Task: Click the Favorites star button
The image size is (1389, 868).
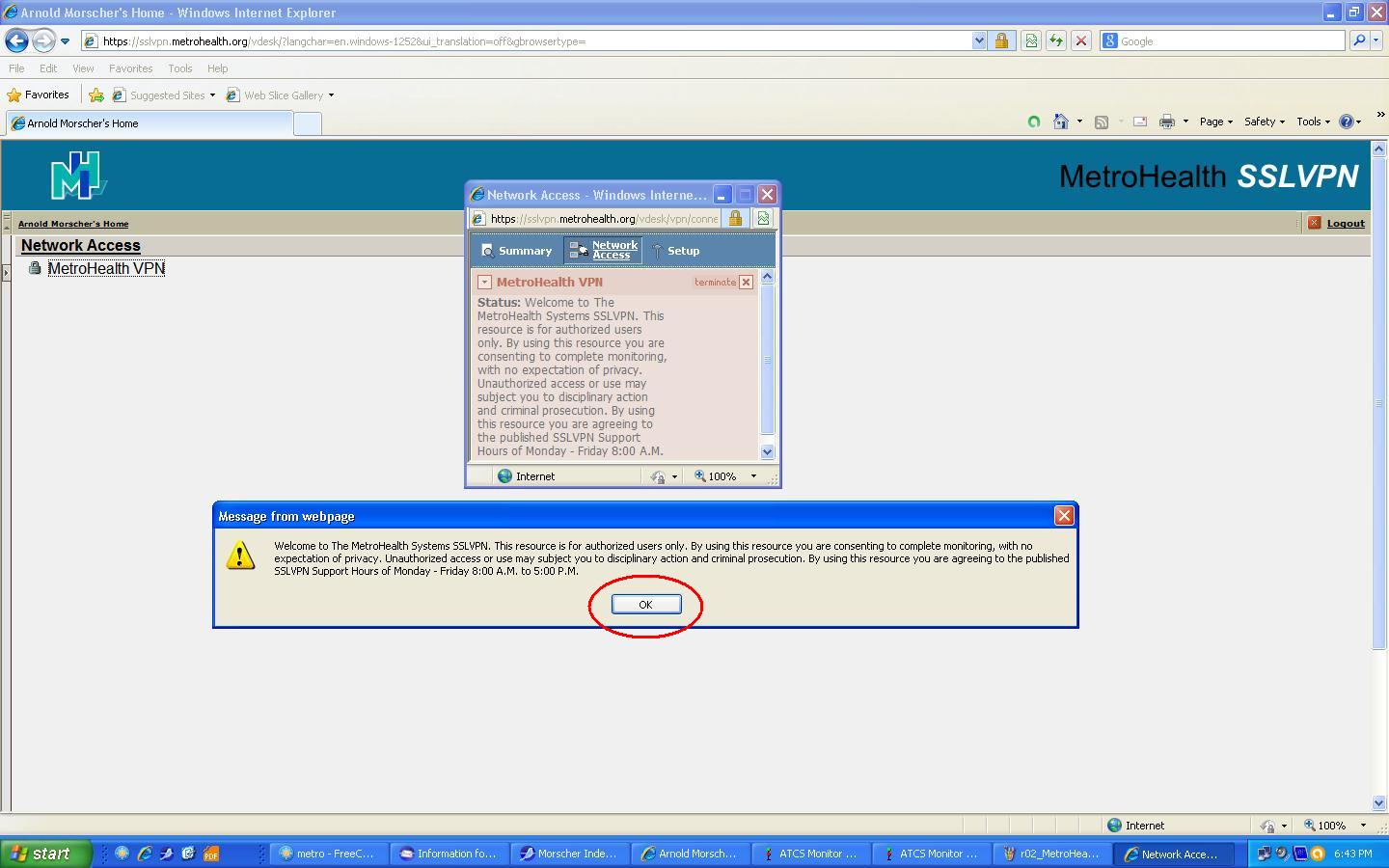Action: (x=39, y=95)
